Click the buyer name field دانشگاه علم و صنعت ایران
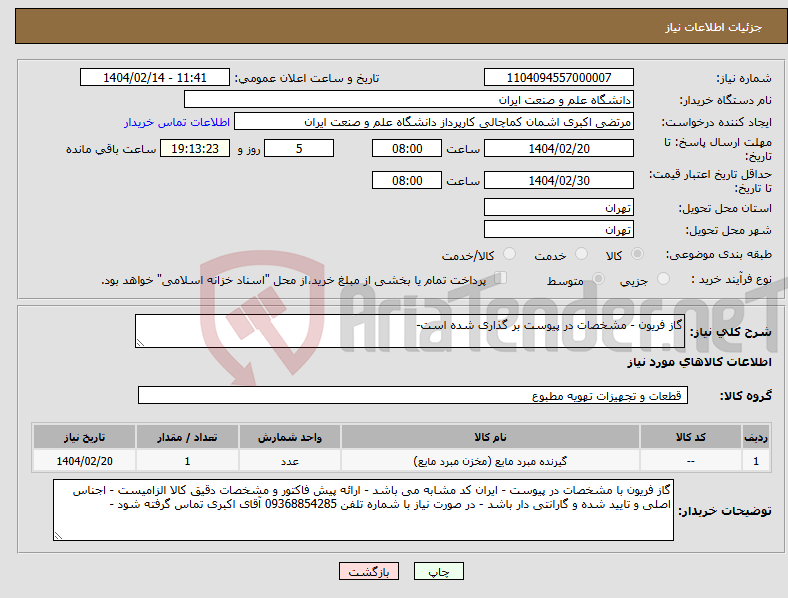 coord(409,99)
